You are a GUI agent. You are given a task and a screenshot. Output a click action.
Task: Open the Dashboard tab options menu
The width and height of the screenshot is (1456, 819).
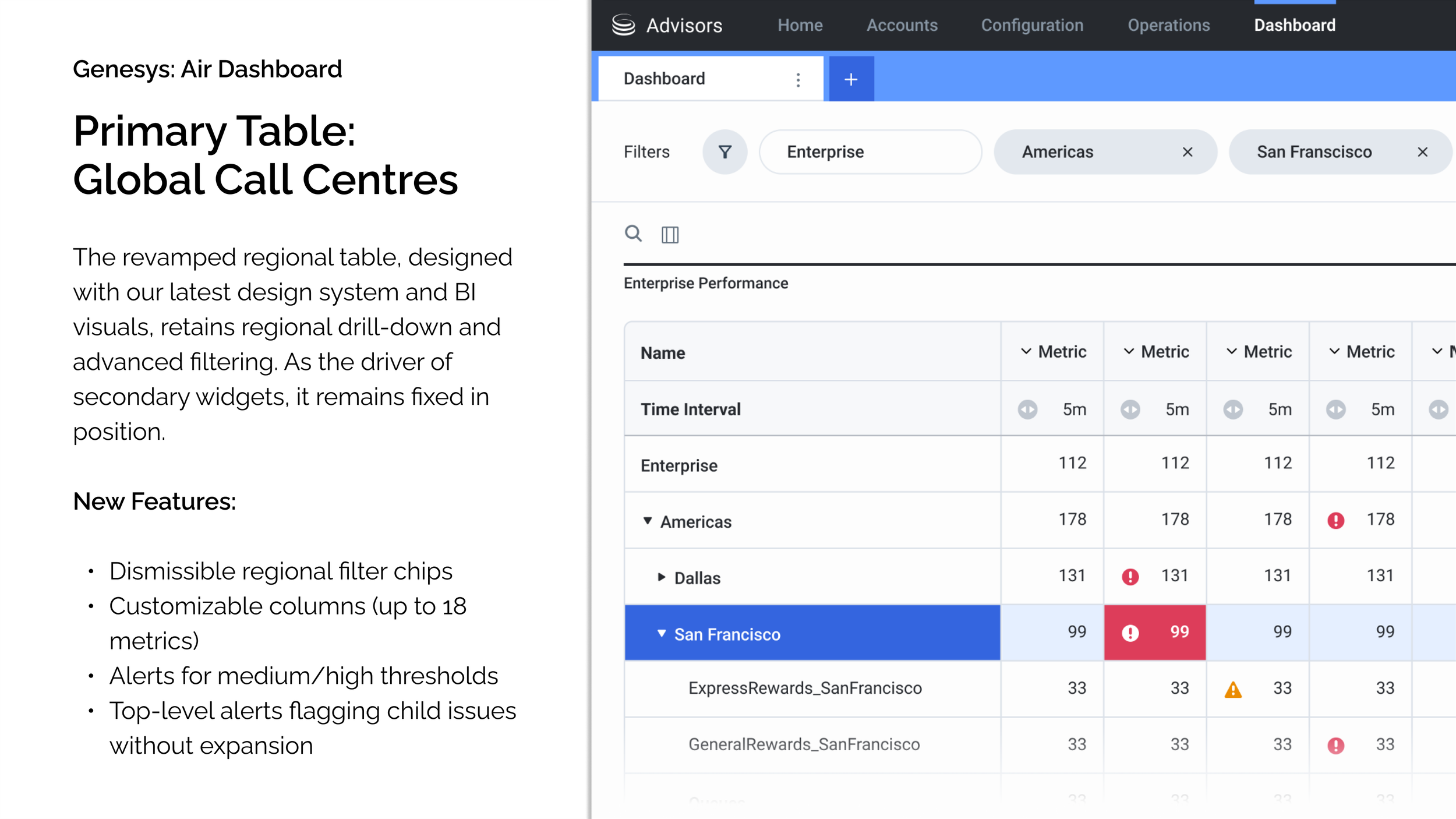(798, 79)
